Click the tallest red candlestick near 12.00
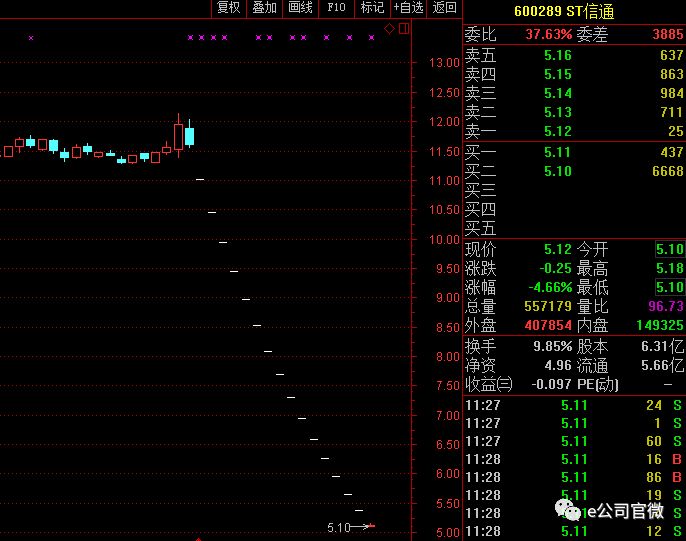 click(x=179, y=135)
